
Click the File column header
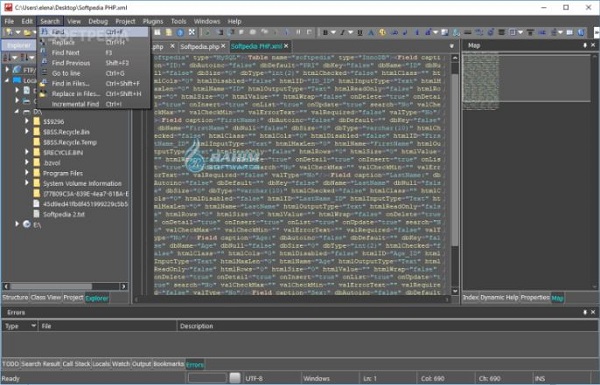(x=107, y=326)
